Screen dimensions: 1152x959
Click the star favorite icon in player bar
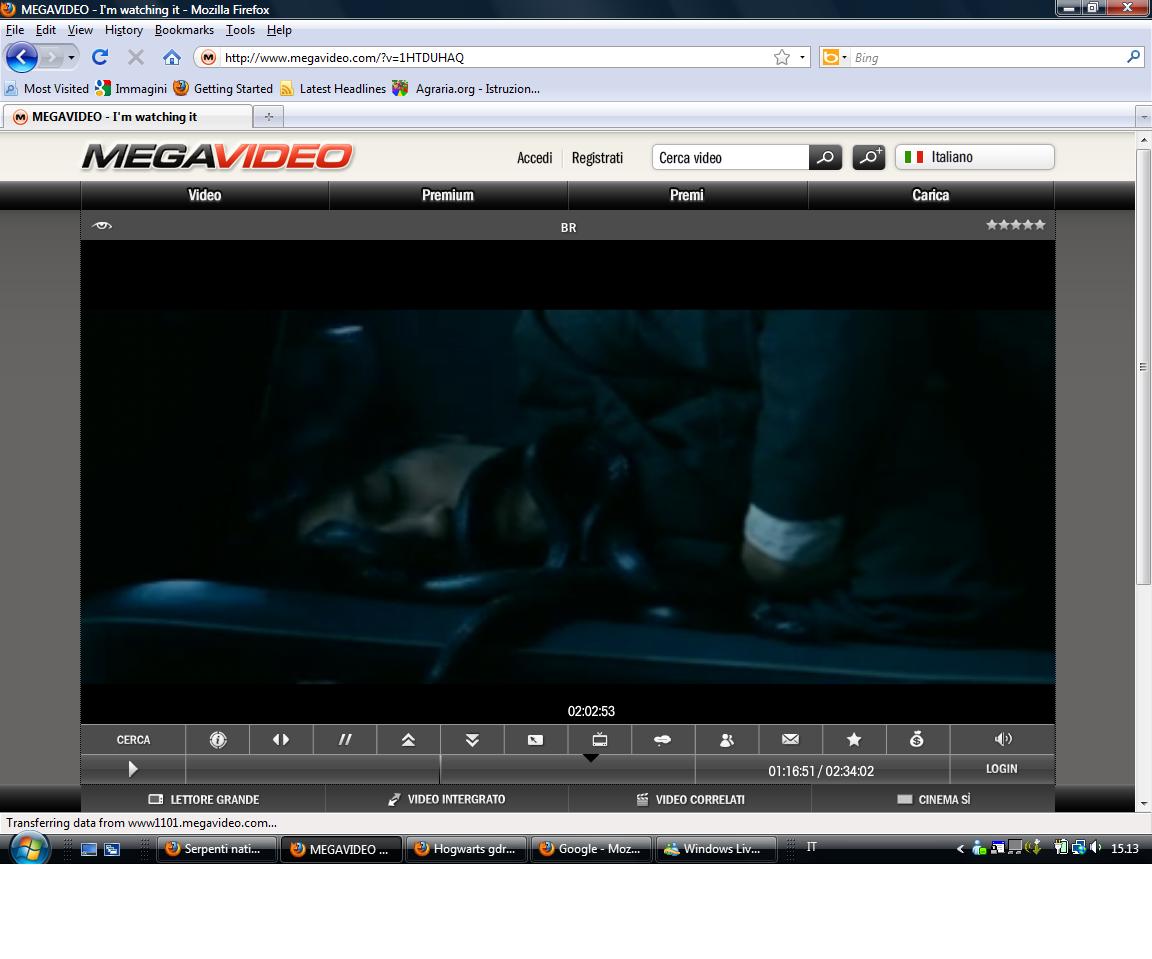coord(854,740)
